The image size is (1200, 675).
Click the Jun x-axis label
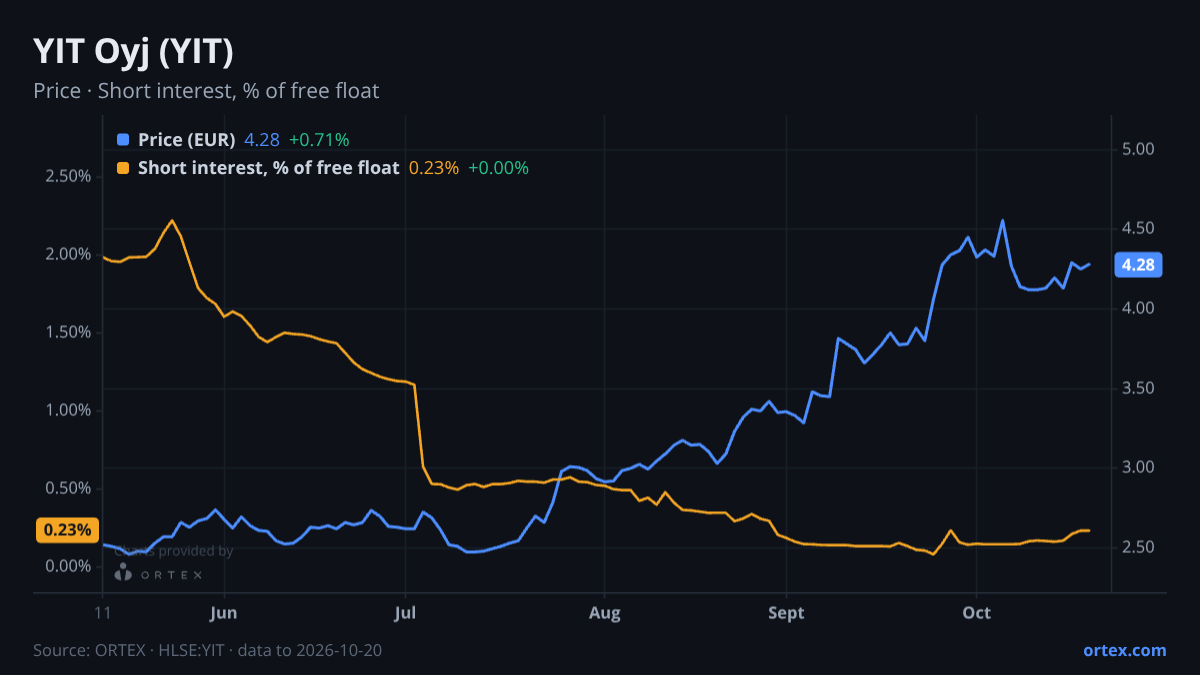225,612
